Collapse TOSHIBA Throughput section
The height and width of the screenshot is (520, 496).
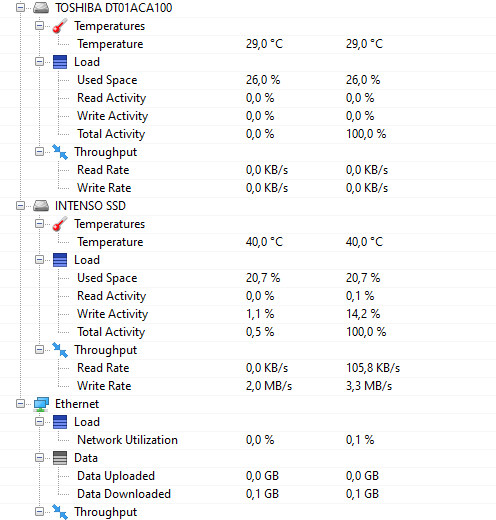39,152
